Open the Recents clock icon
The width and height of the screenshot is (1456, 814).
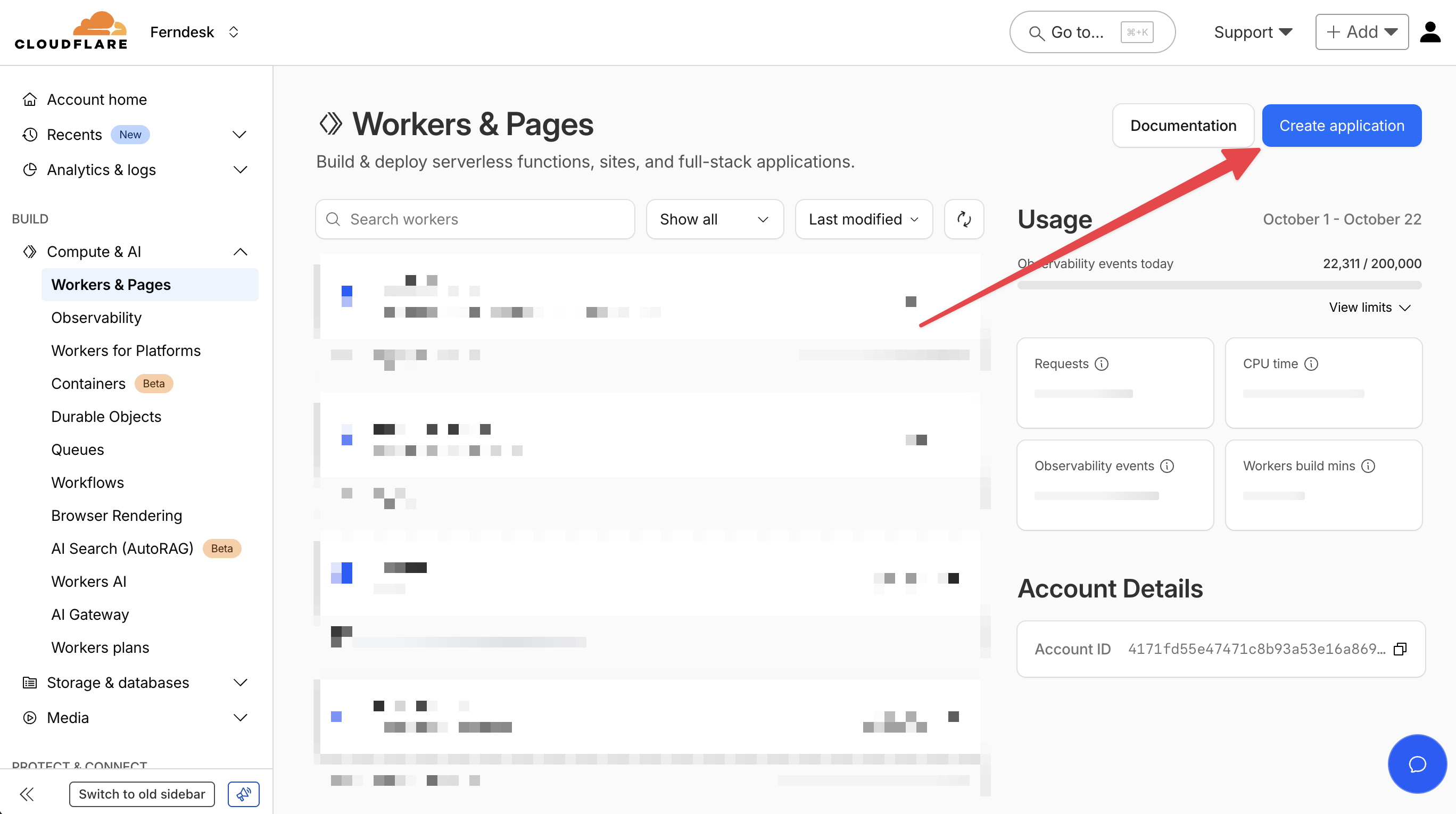(29, 135)
